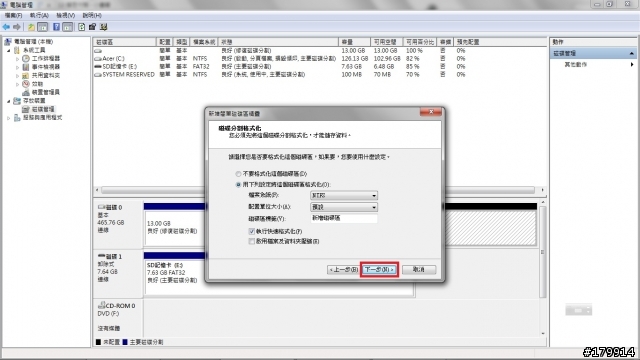Expand the 效能 tree node
The height and width of the screenshot is (360, 640).
point(18,84)
